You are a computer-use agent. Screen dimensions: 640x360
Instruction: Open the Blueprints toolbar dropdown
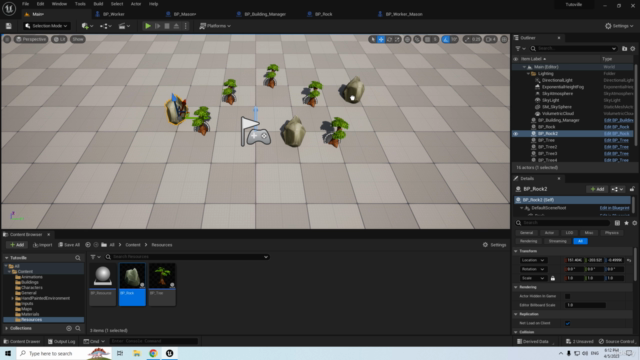click(106, 26)
